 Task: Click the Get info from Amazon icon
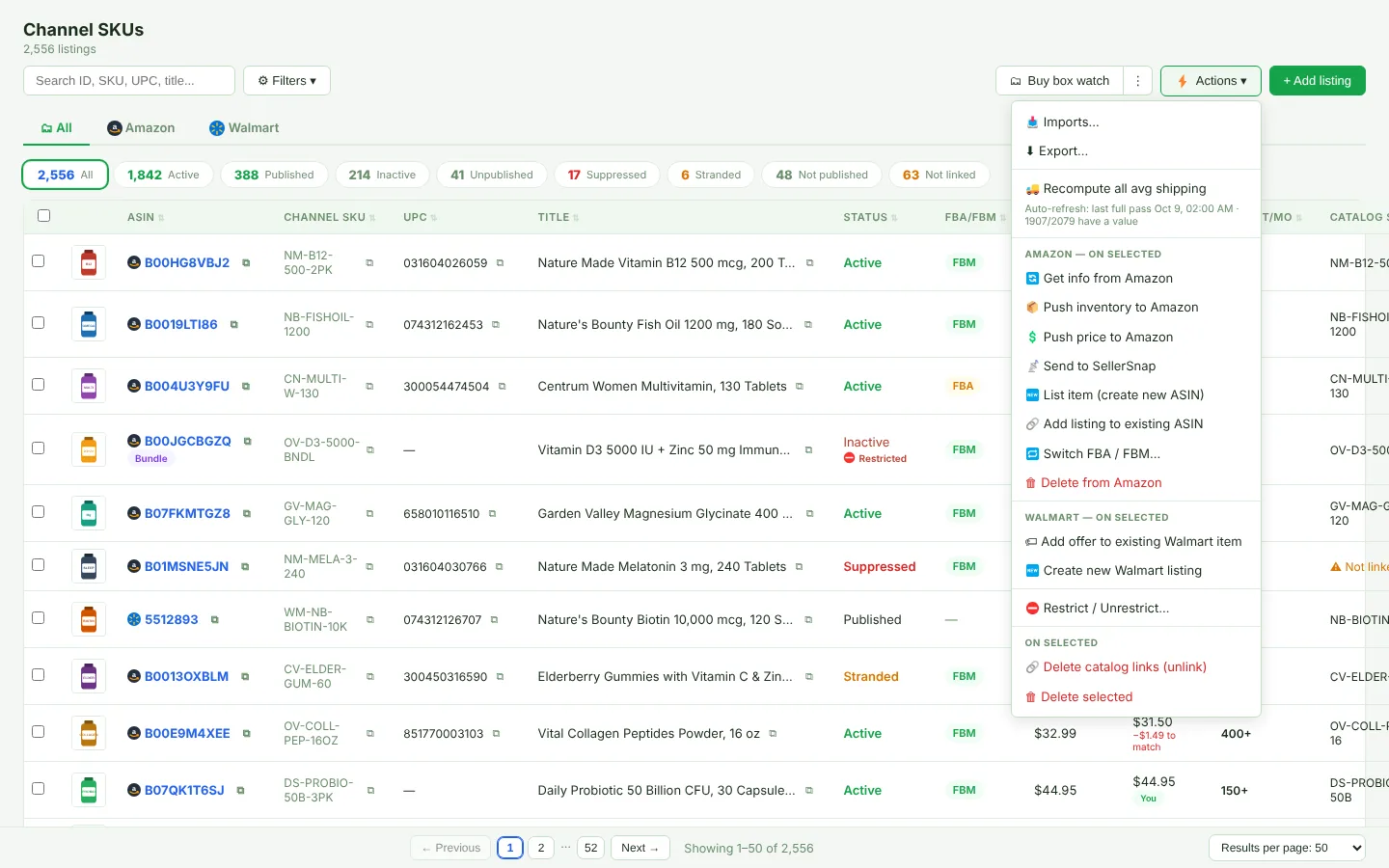(1032, 279)
